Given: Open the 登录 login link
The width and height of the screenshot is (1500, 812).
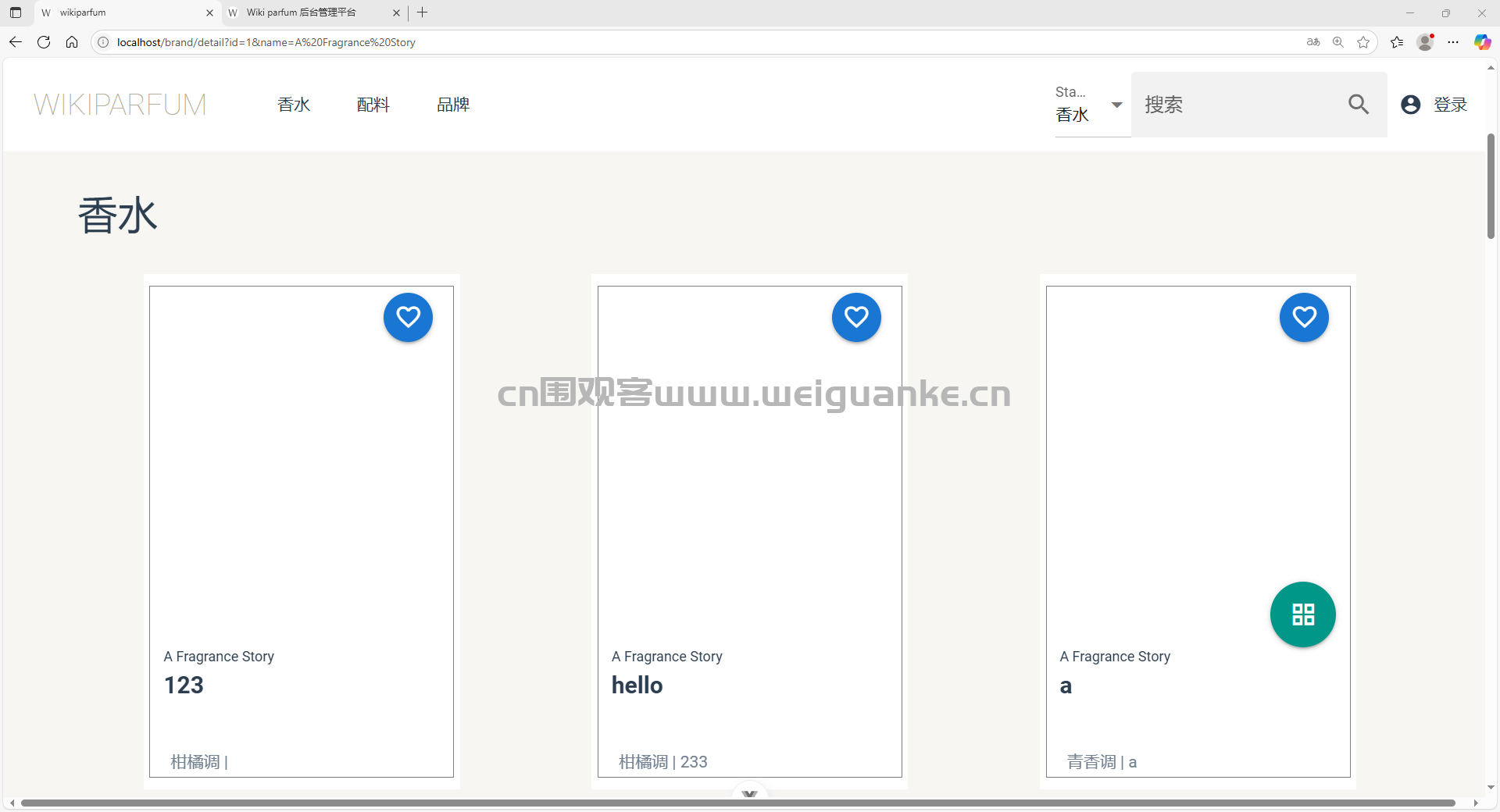Looking at the screenshot, I should point(1450,105).
